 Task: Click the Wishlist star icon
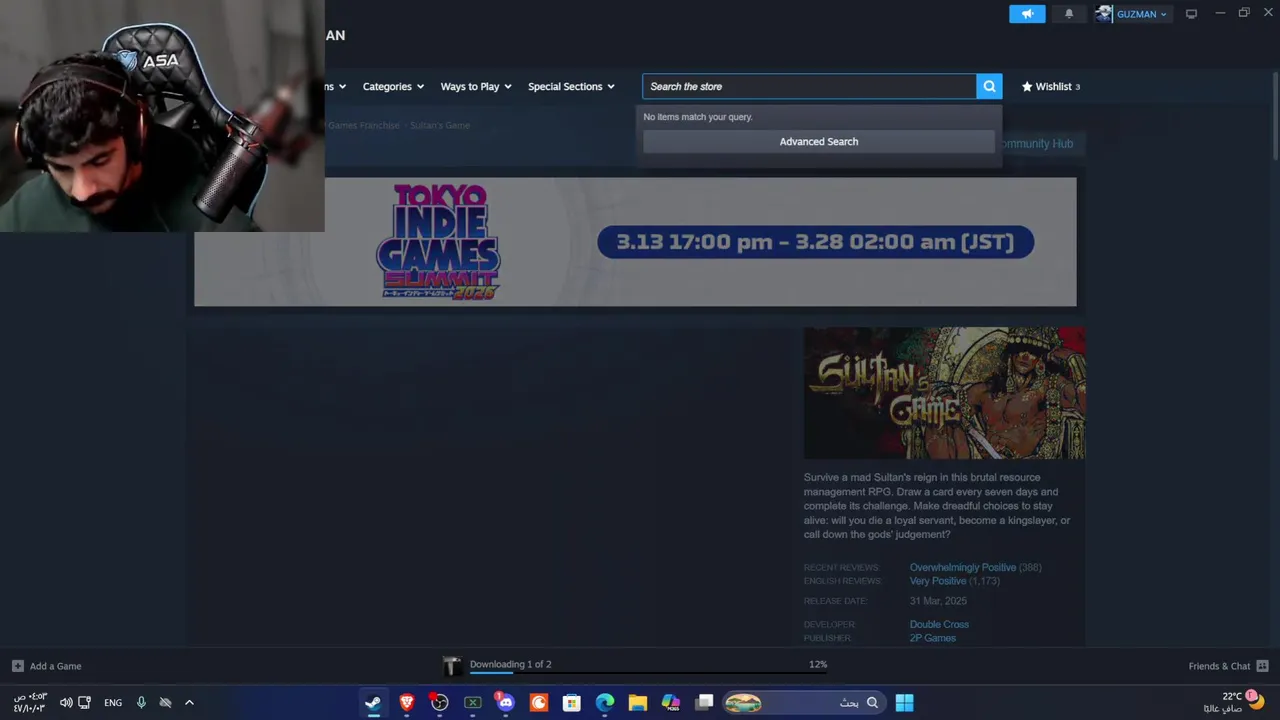click(x=1027, y=86)
